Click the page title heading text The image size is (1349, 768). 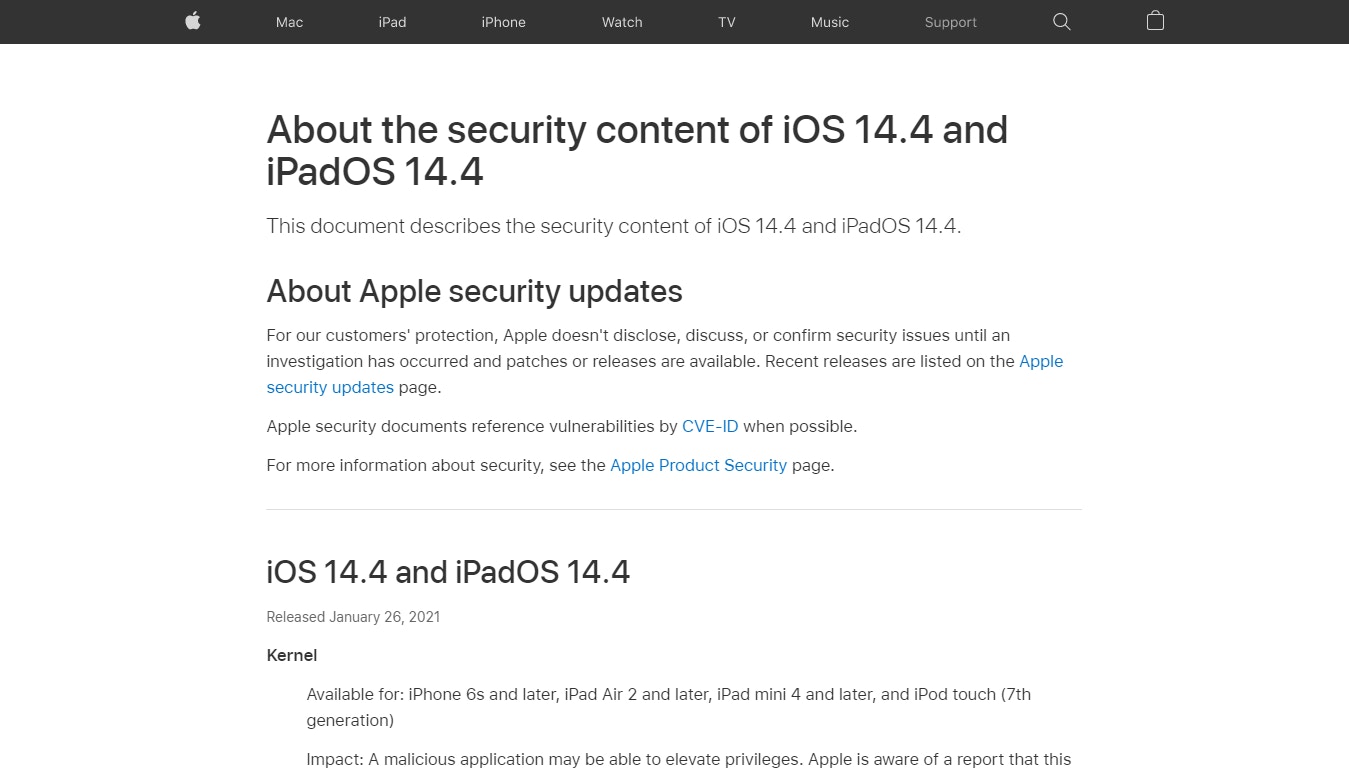point(637,150)
